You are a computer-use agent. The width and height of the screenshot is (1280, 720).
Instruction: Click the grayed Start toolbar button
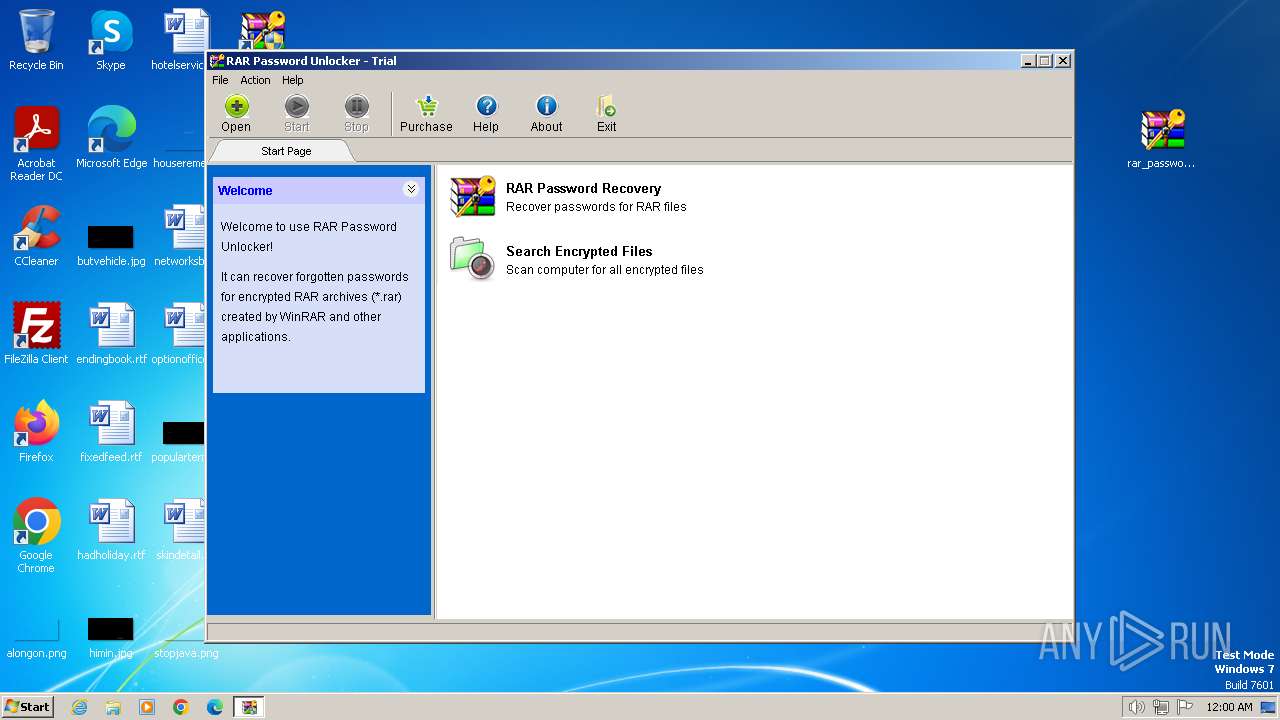[x=297, y=114]
